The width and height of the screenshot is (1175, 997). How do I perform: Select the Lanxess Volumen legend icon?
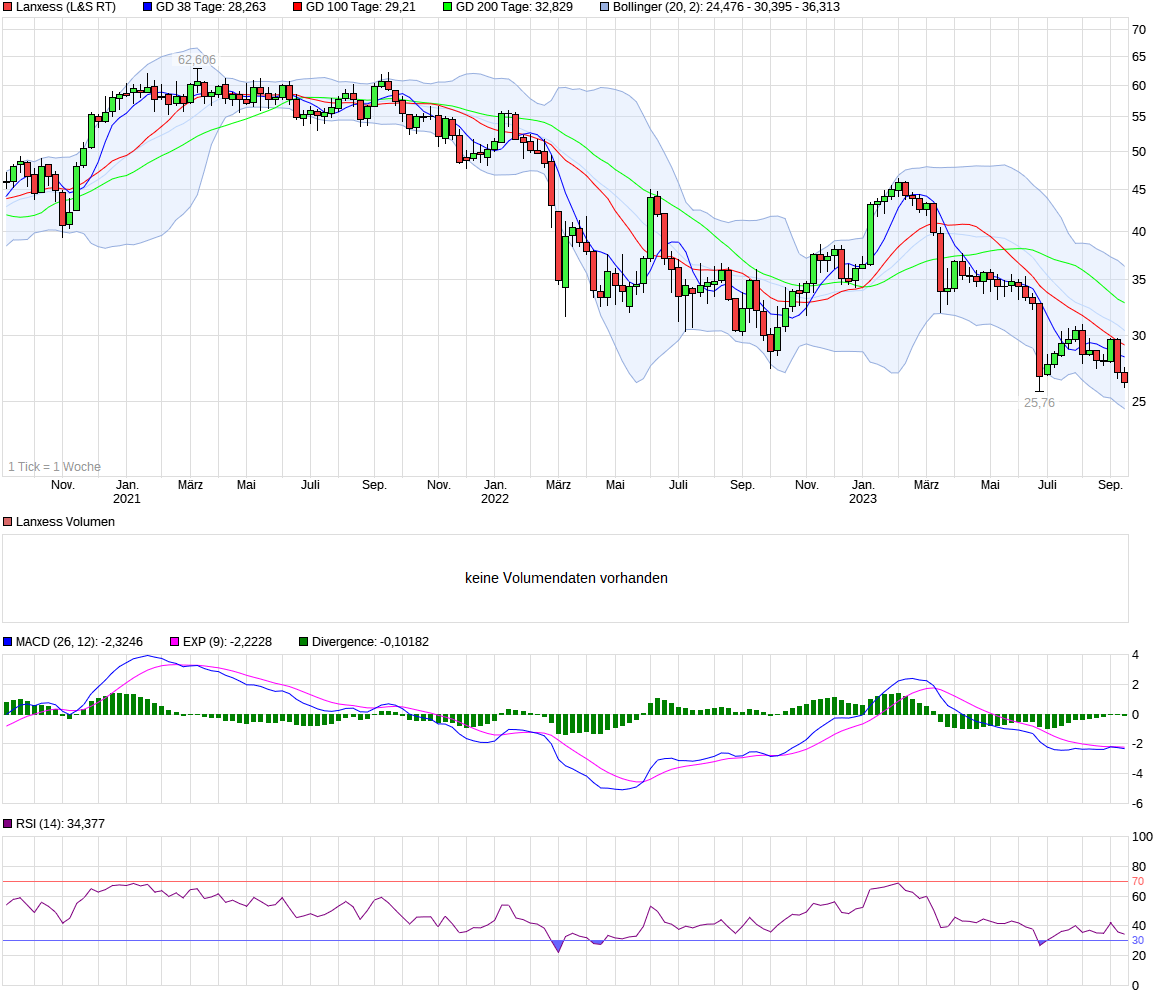click(9, 521)
